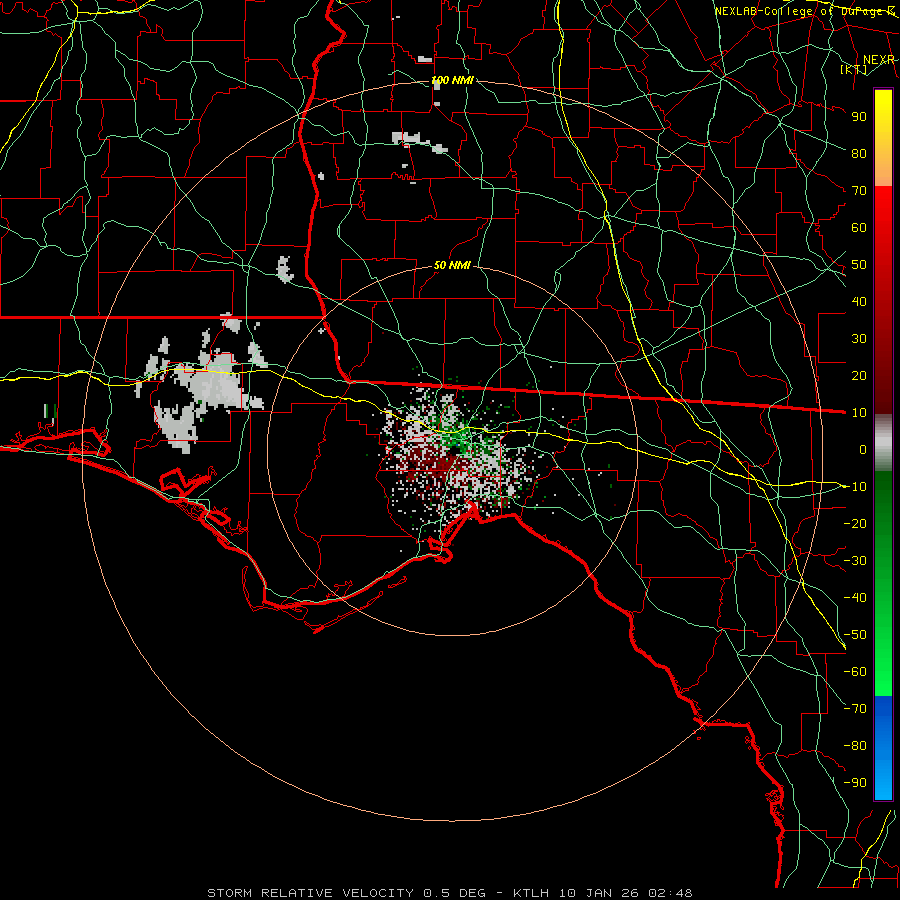900x900 pixels.
Task: Click the -70 value on the velocity scale
Action: tap(855, 709)
